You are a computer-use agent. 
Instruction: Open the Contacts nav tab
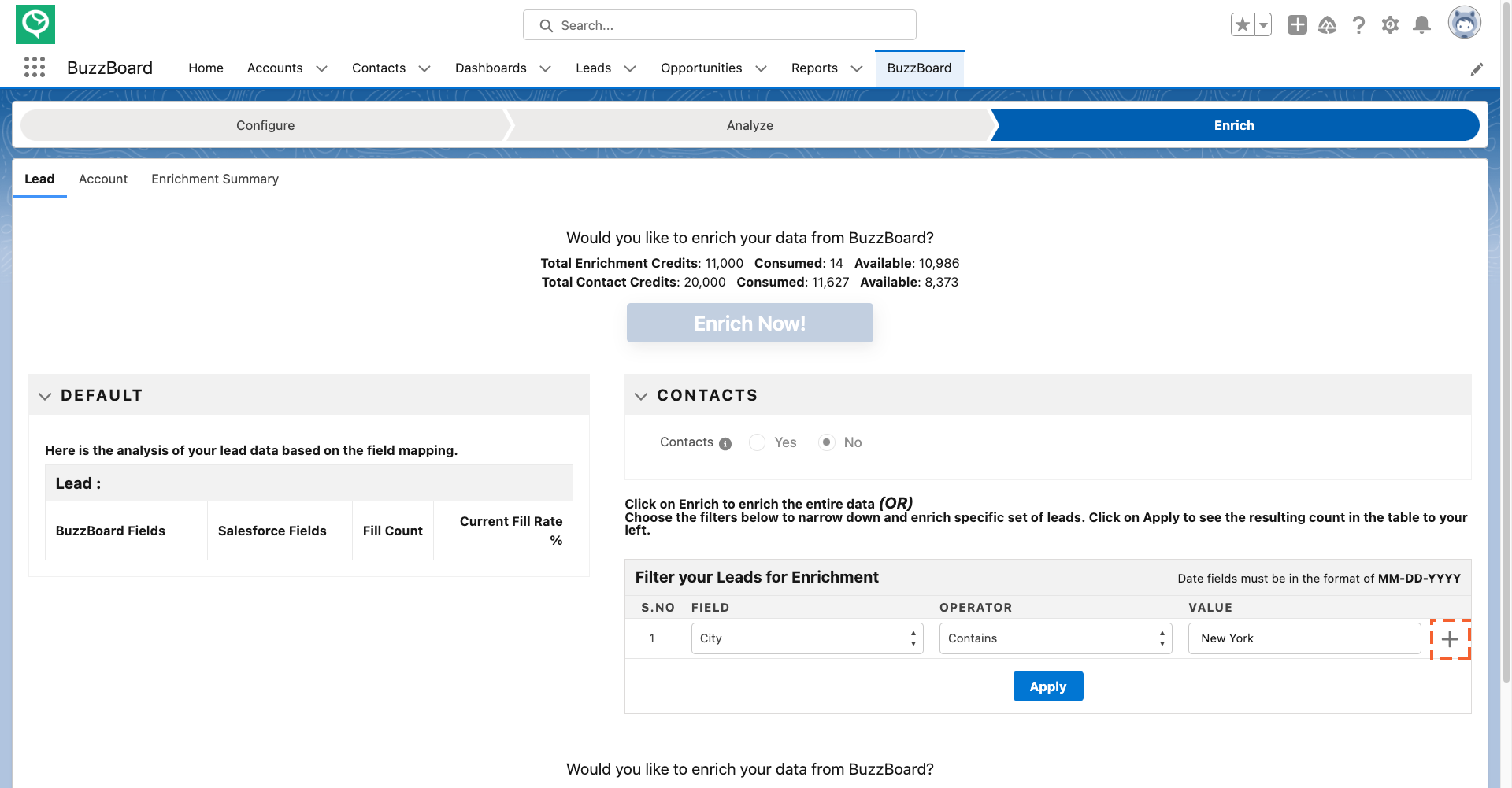[379, 68]
